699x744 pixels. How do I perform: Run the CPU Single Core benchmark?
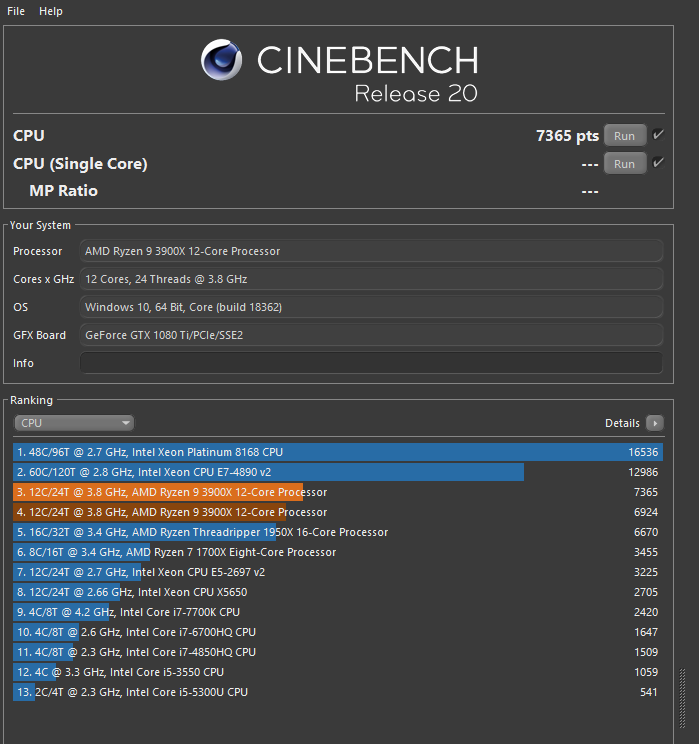click(x=624, y=164)
